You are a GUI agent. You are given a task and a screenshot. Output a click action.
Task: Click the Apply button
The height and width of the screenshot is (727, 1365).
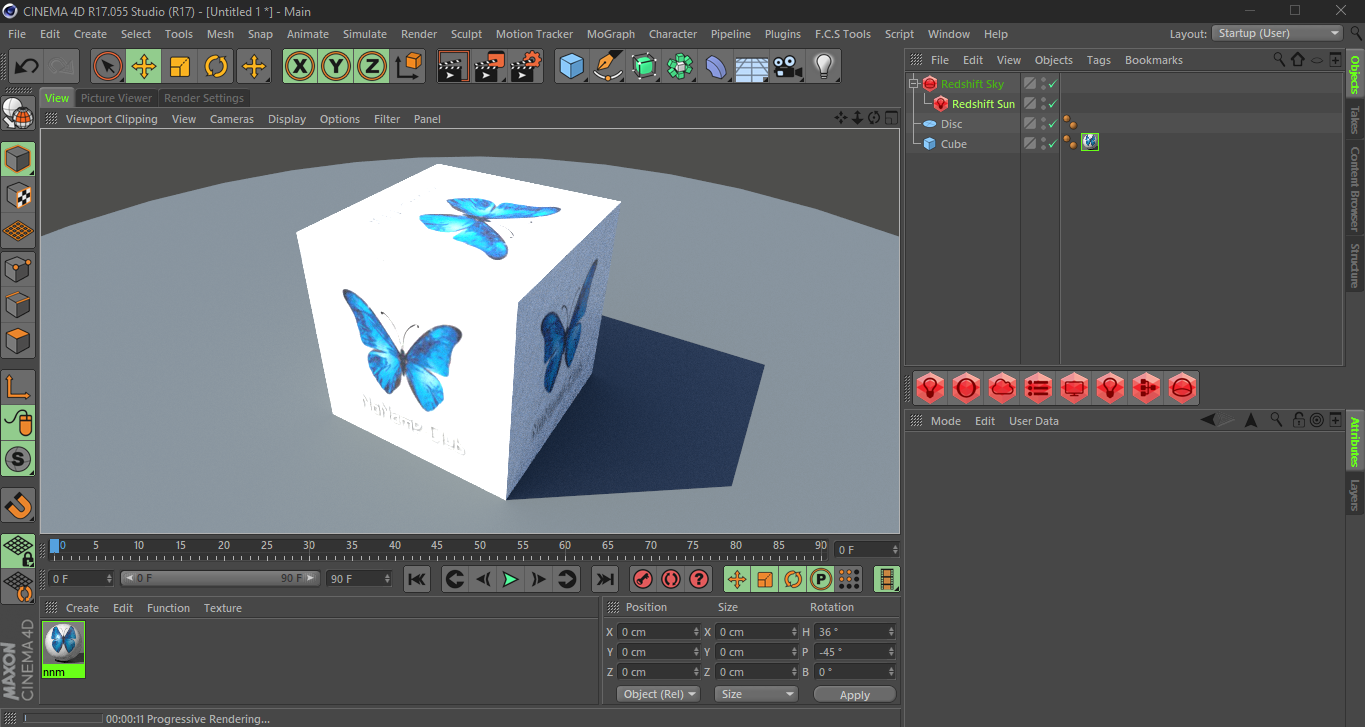854,694
